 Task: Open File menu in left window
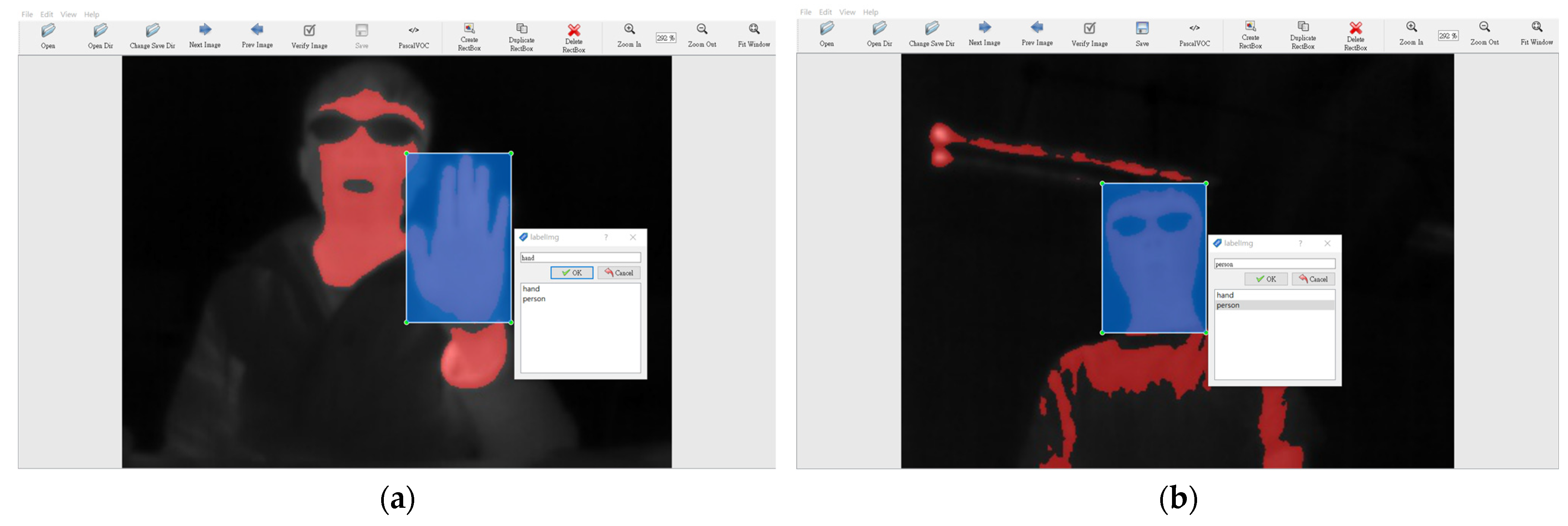[x=27, y=14]
